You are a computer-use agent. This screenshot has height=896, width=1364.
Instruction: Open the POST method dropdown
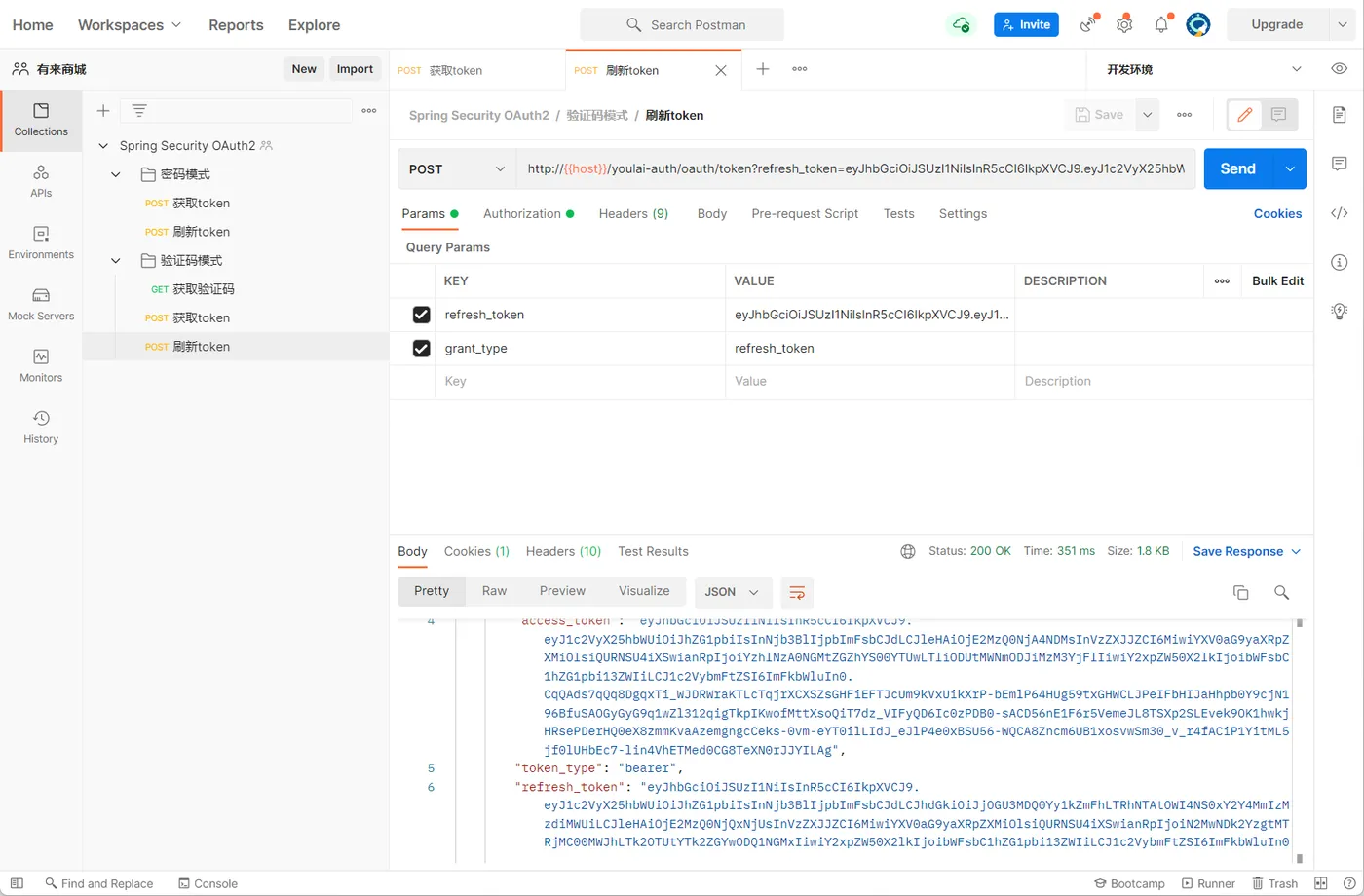point(457,168)
